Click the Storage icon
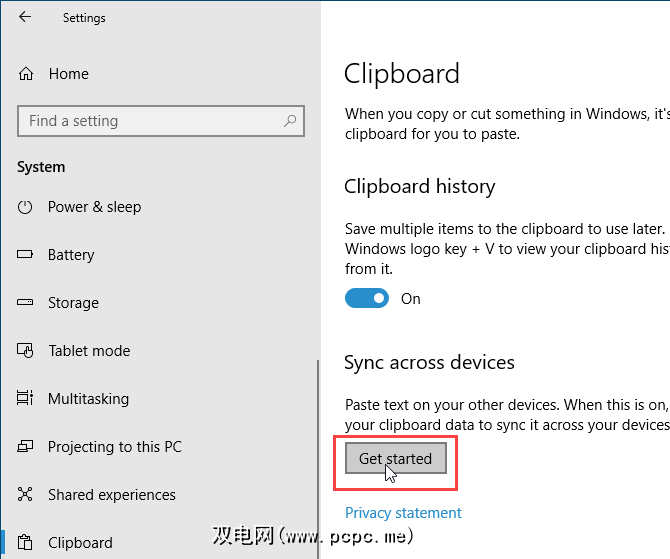The height and width of the screenshot is (559, 670). [26, 303]
